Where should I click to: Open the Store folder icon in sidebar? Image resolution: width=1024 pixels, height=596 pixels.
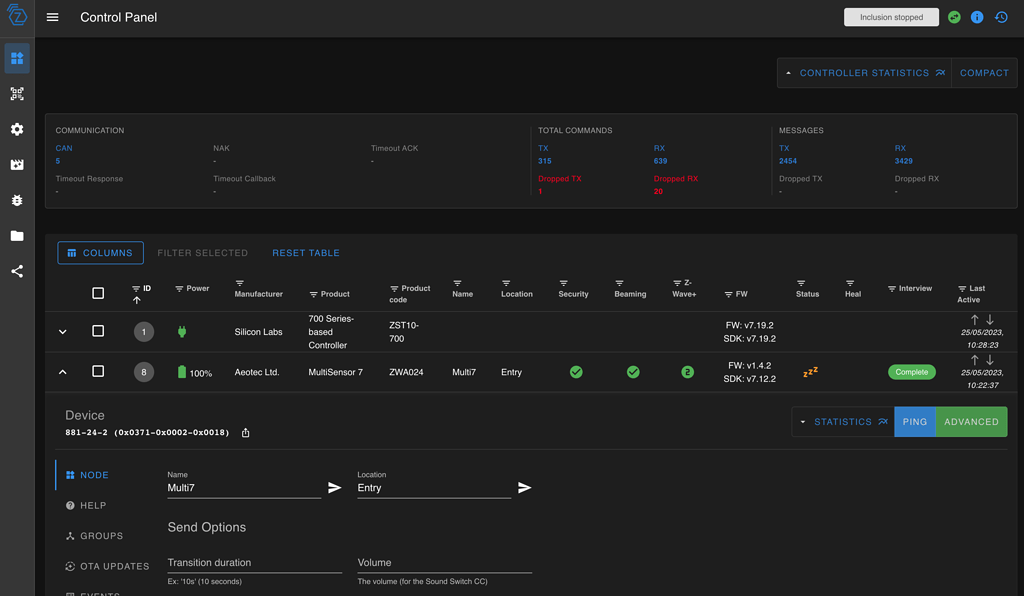click(x=17, y=236)
